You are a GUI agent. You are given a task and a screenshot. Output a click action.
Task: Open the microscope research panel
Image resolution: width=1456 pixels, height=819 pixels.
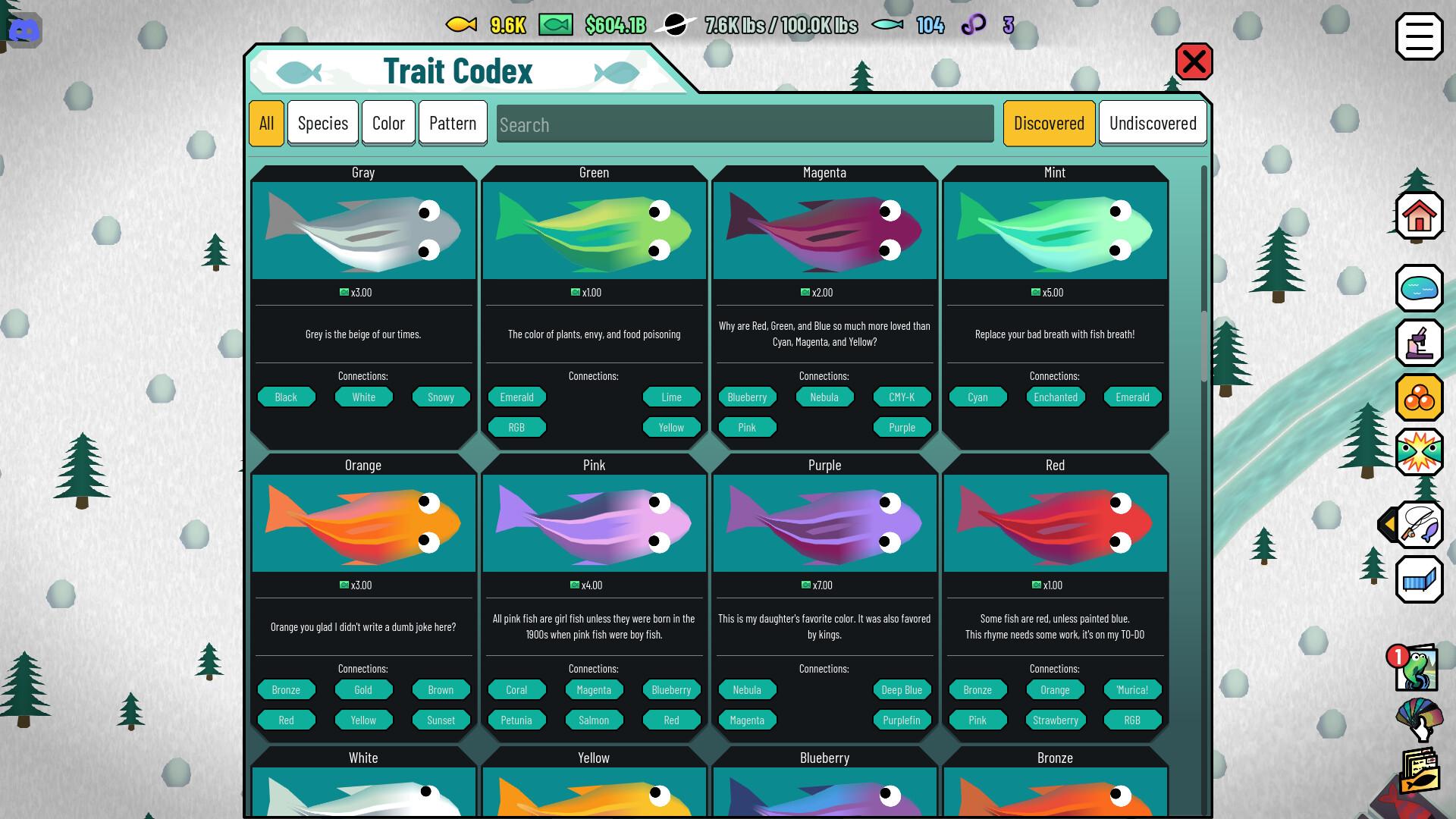(x=1419, y=343)
